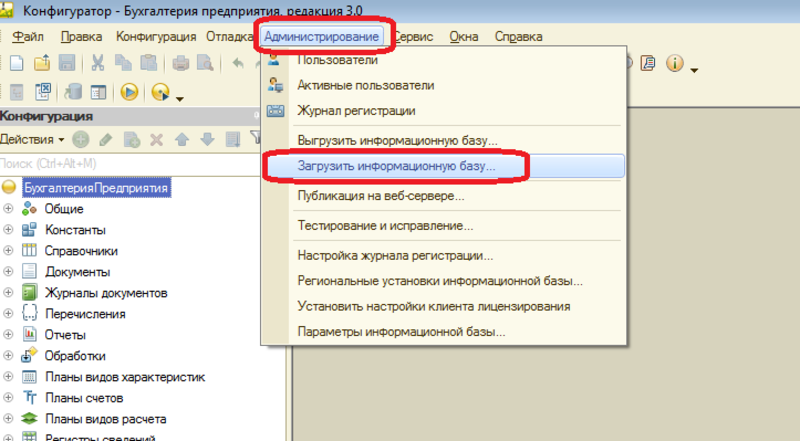Viewport: 800px width, 441px height.
Task: Click the New document toolbar icon
Action: point(16,63)
